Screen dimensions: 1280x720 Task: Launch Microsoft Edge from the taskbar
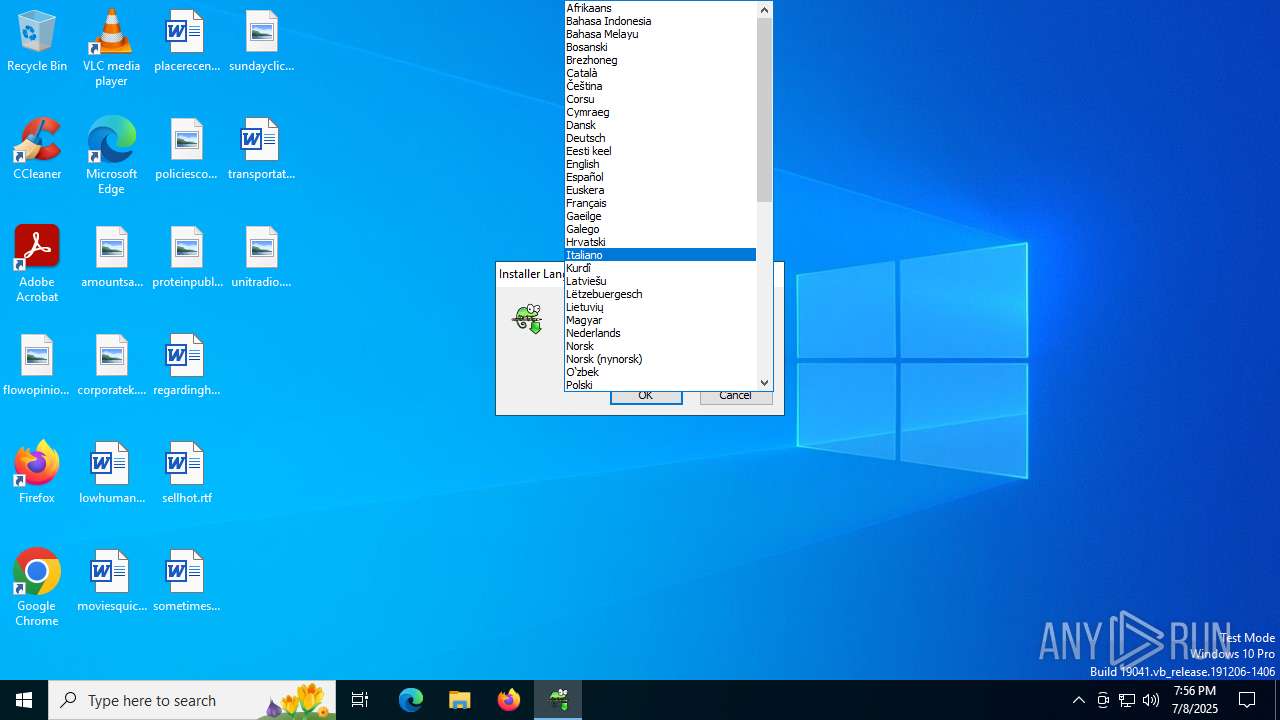click(x=411, y=700)
